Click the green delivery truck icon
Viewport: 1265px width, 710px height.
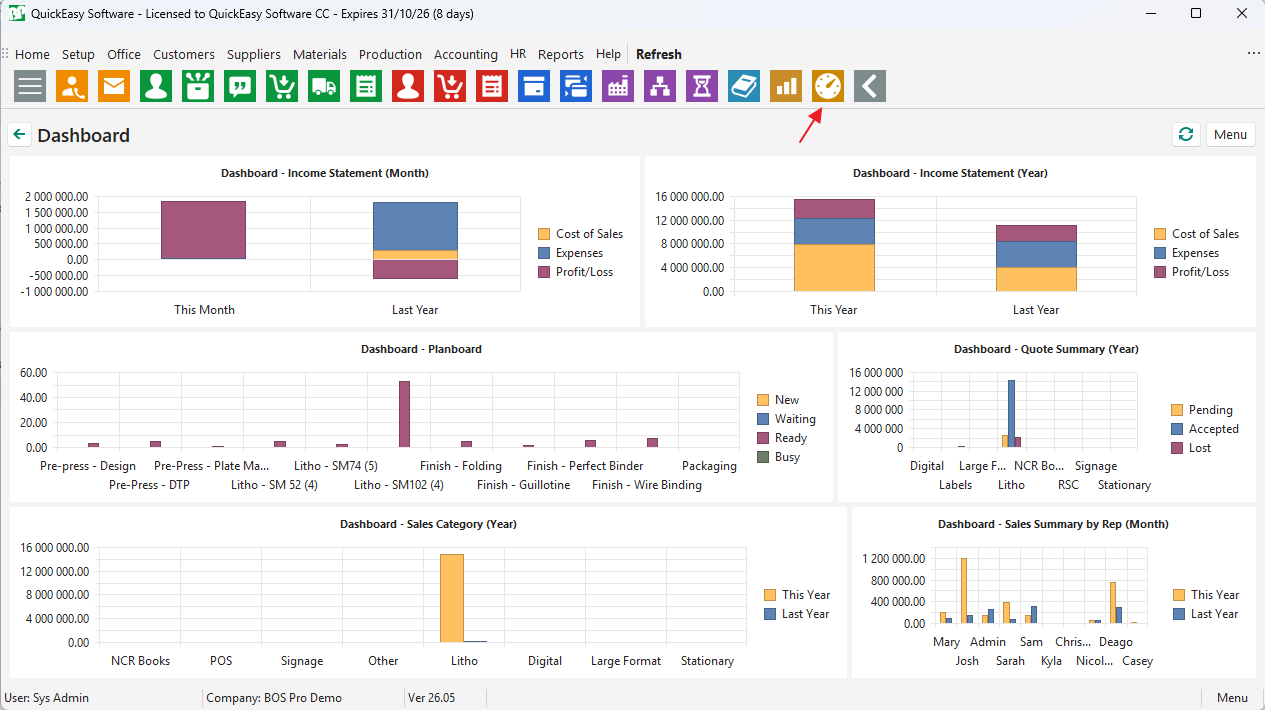[325, 86]
